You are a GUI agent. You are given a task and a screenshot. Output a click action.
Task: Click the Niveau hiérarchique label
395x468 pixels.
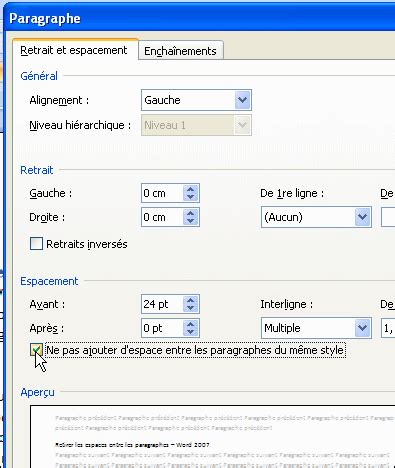pyautogui.click(x=80, y=125)
